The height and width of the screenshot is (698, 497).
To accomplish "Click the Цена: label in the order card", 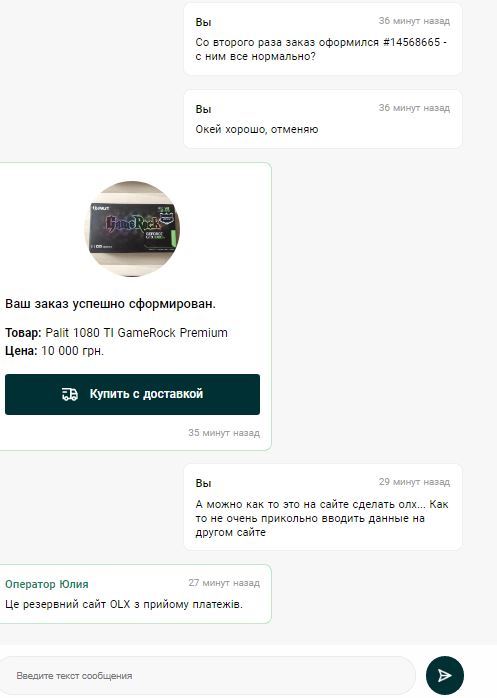I will pyautogui.click(x=21, y=351).
